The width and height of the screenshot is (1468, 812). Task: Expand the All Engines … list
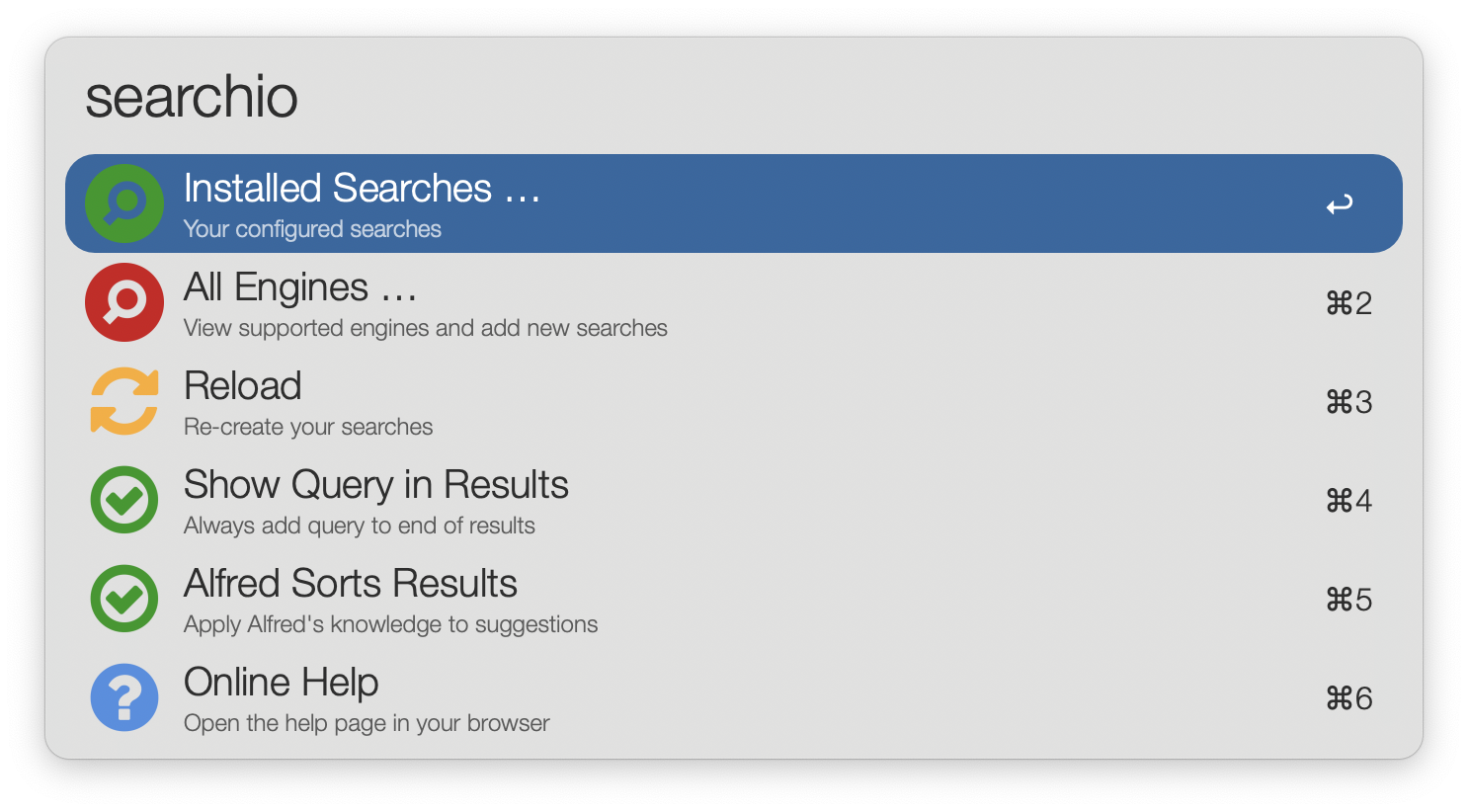tap(300, 287)
